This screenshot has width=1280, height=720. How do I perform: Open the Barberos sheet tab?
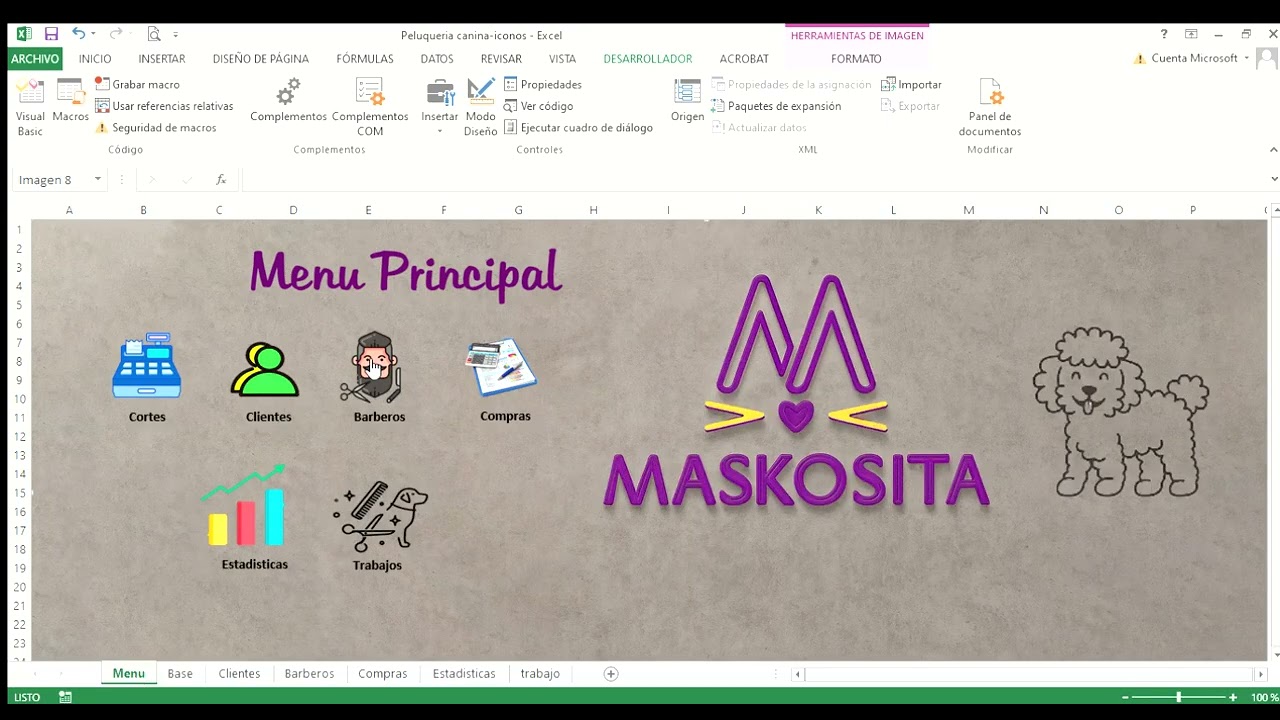click(x=309, y=674)
